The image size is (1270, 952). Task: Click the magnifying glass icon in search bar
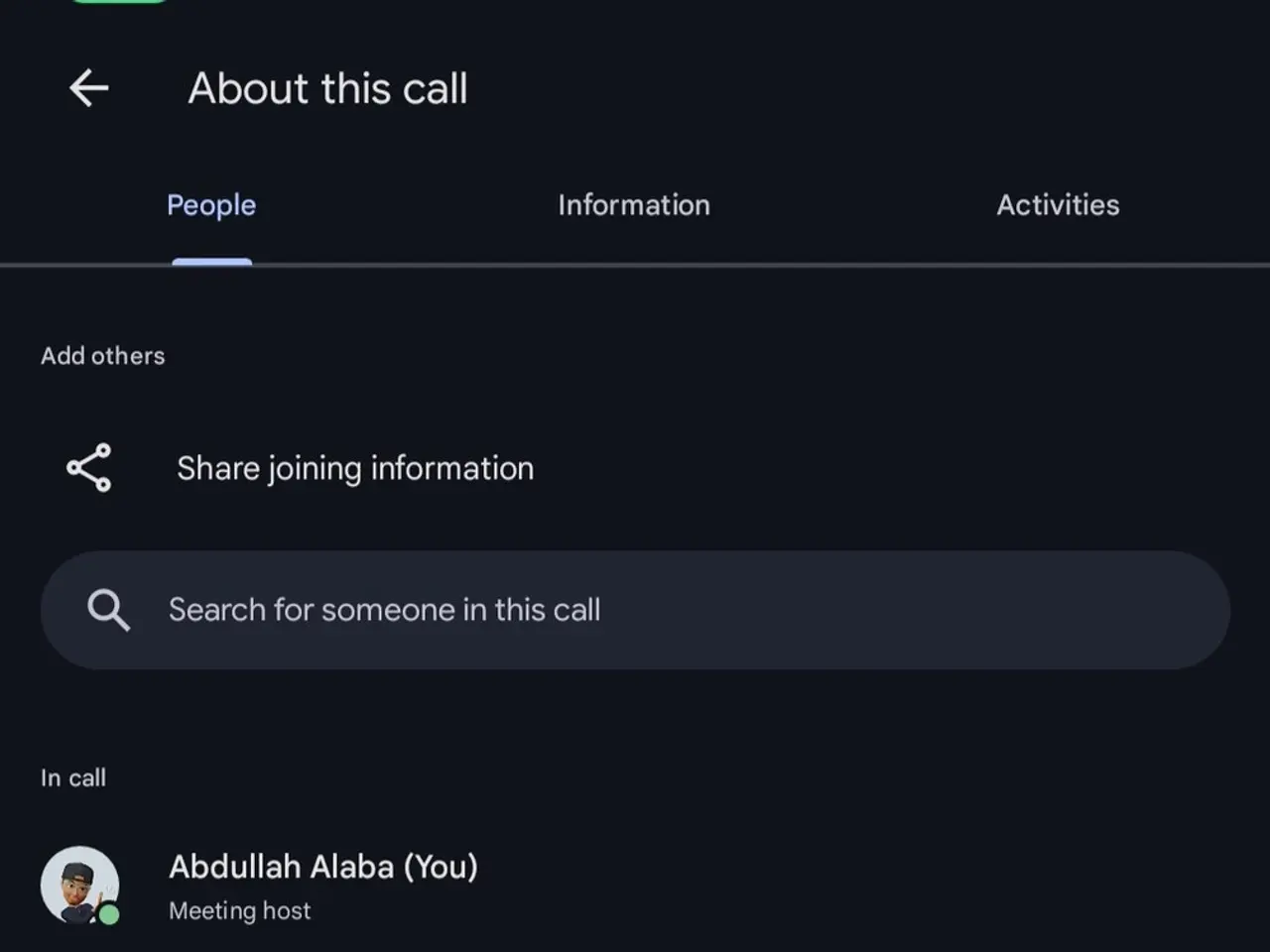click(109, 610)
